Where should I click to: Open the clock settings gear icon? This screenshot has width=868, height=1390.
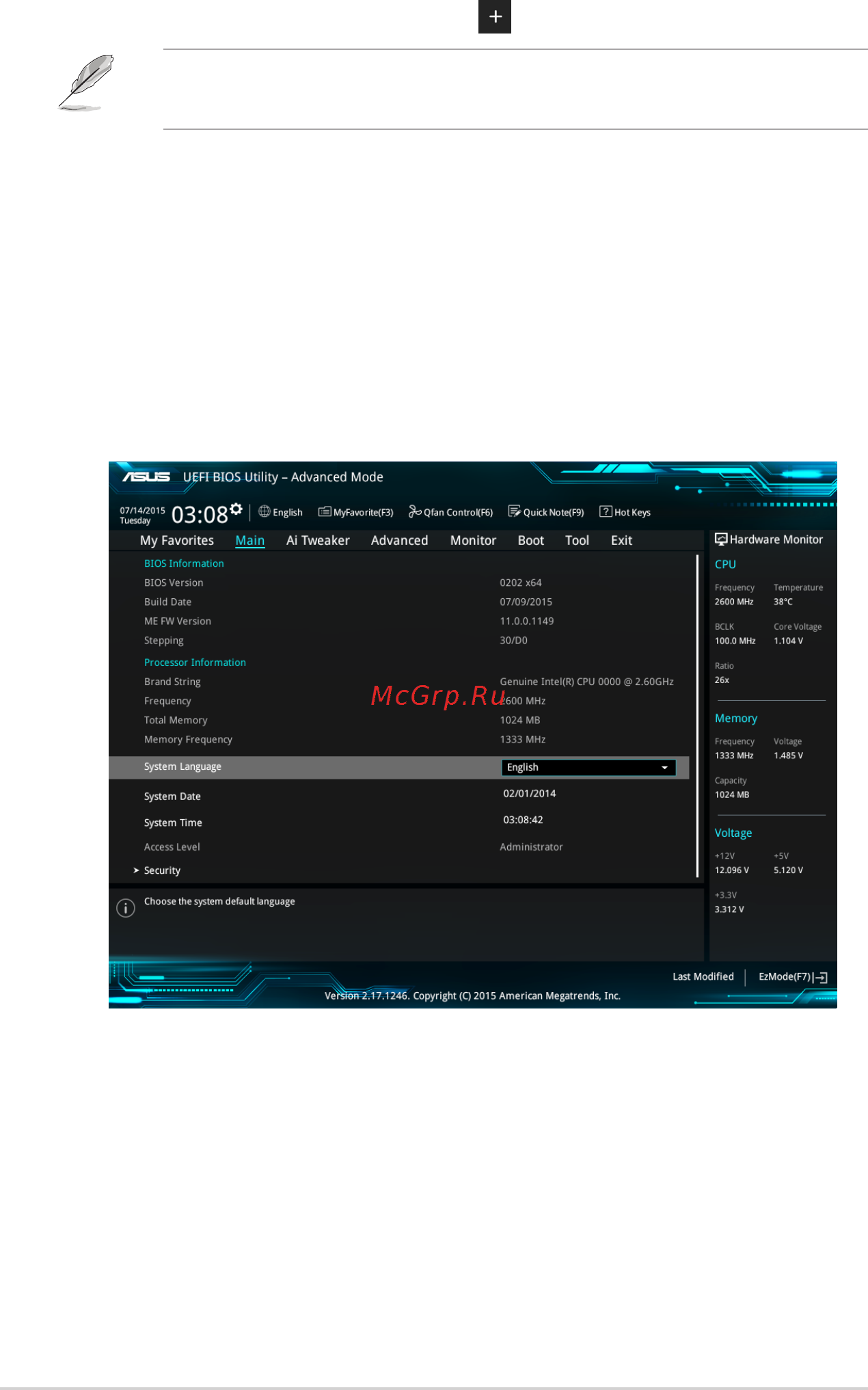coord(236,509)
